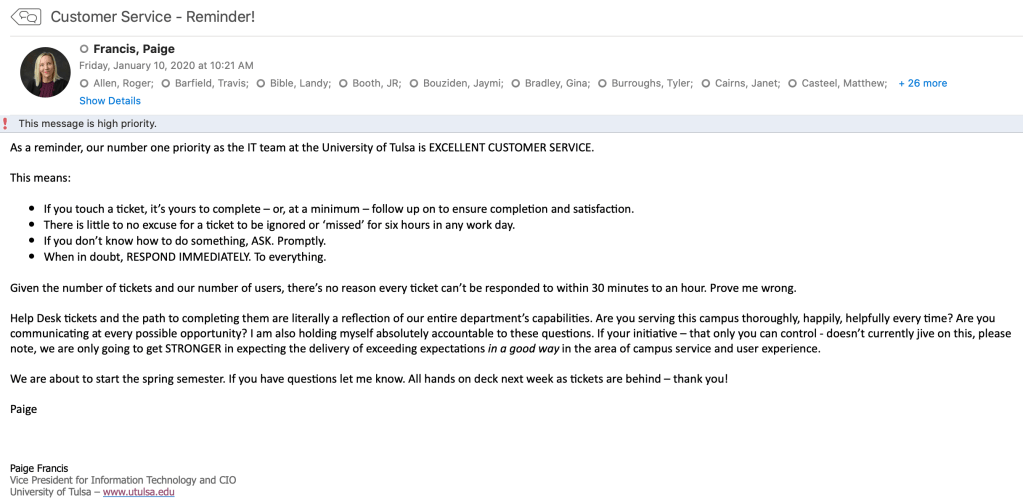The height and width of the screenshot is (503, 1023).
Task: Expand recipients with '+ 26 more'
Action: [922, 83]
